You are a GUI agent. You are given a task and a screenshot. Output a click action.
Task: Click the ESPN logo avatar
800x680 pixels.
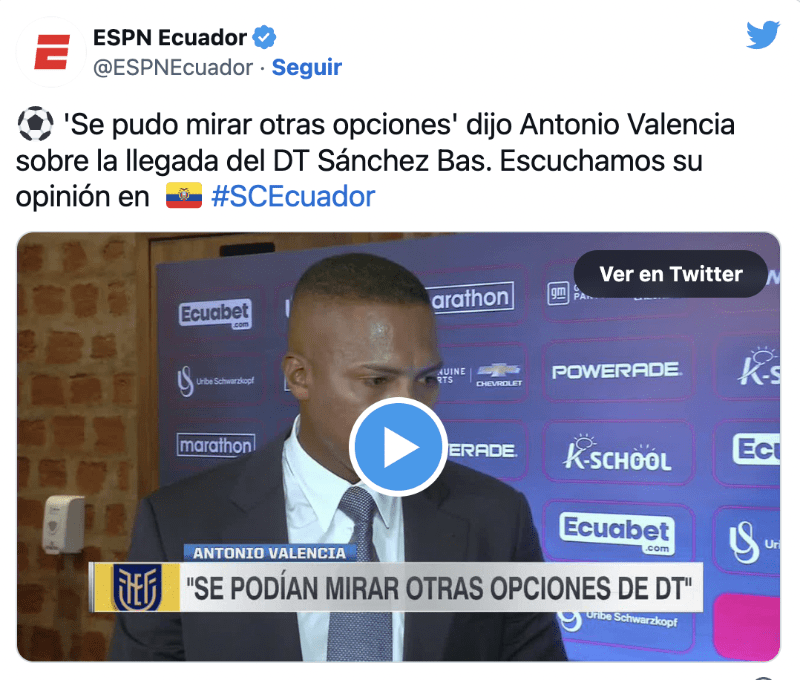coord(52,52)
